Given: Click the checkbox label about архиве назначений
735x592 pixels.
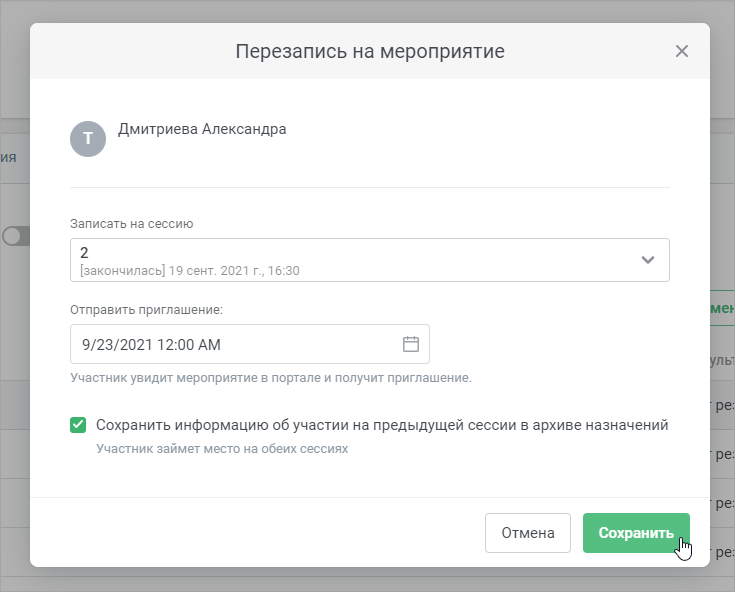Looking at the screenshot, I should pos(382,425).
